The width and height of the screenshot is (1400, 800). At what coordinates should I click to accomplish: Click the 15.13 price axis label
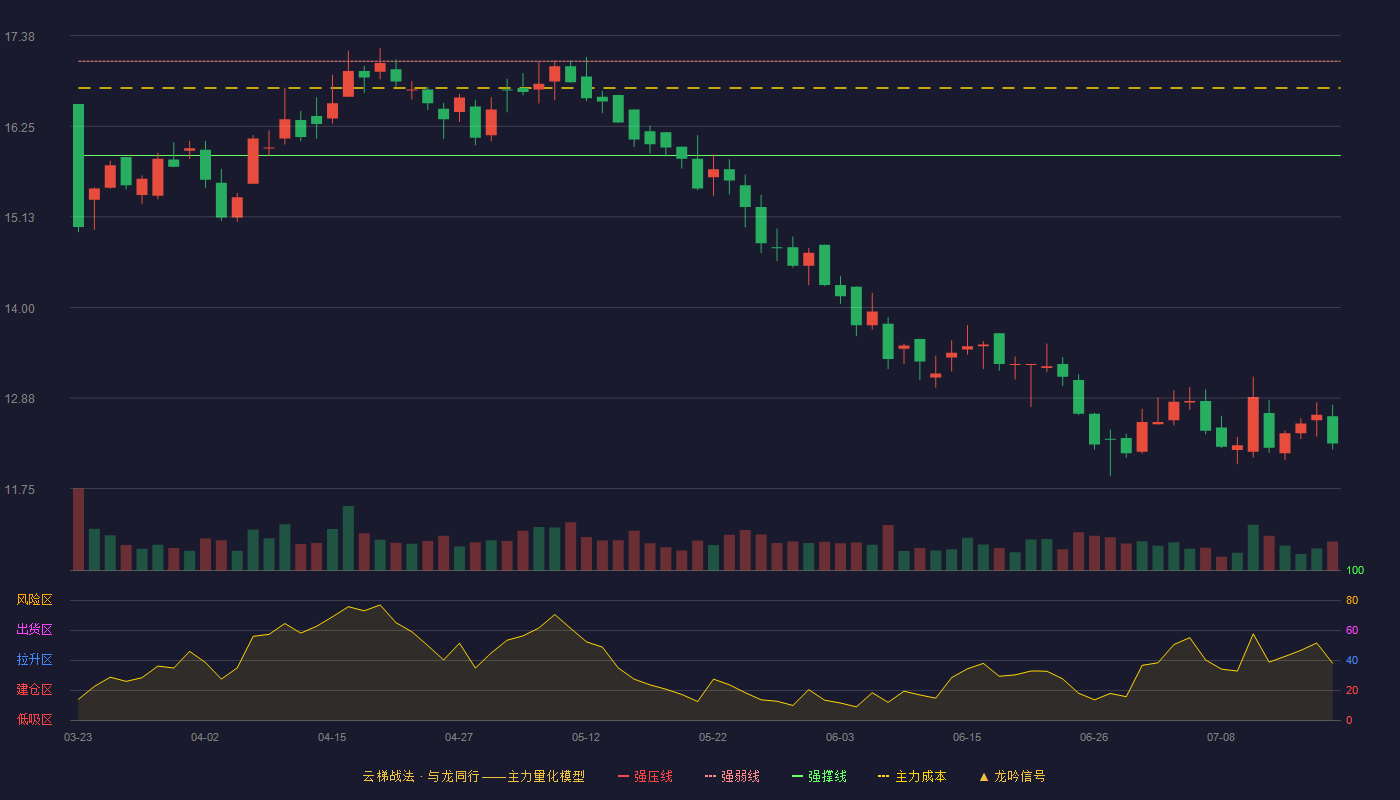tap(20, 218)
